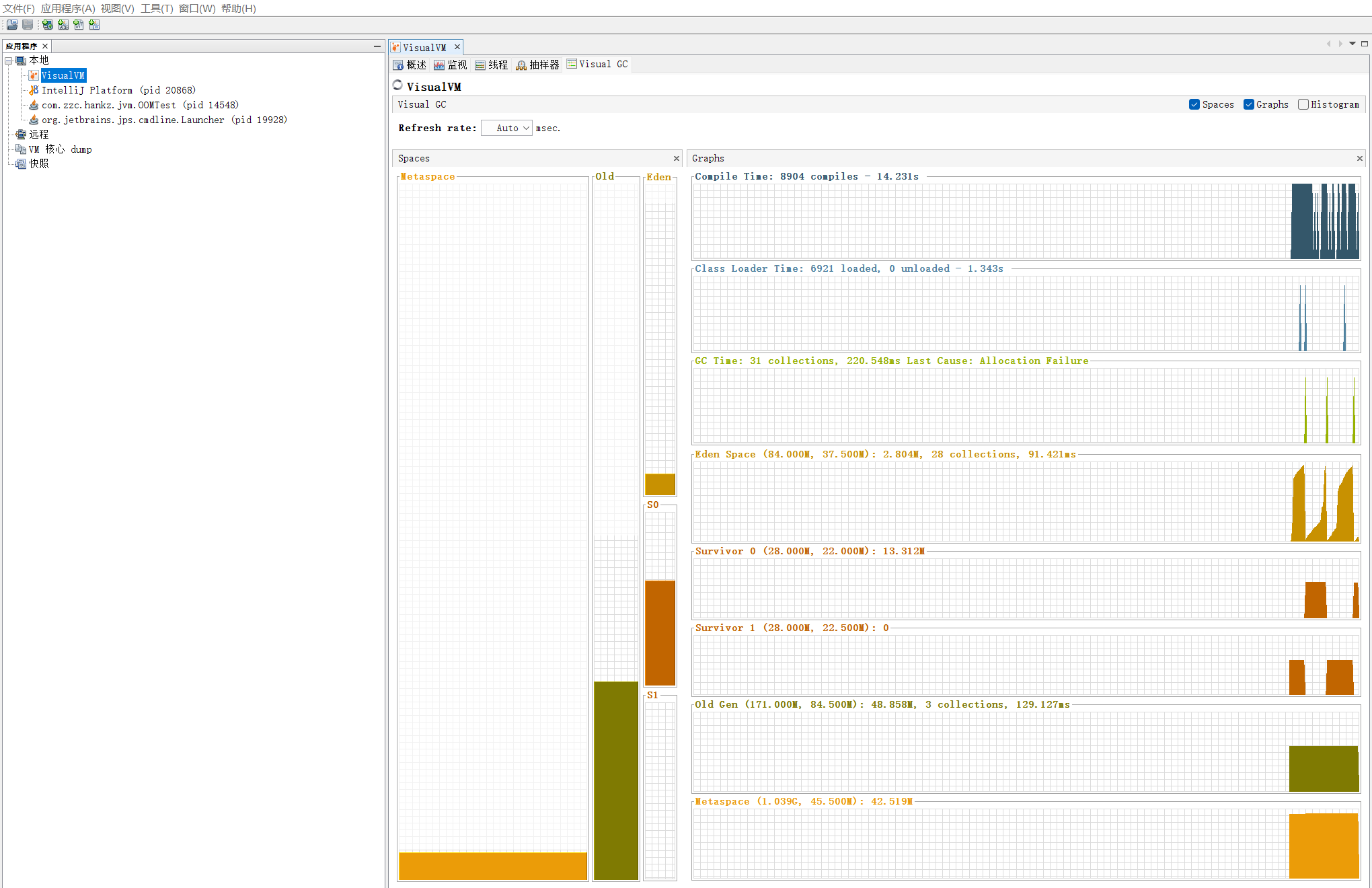Open the 帮助(H) menu
The image size is (1372, 888).
239,9
